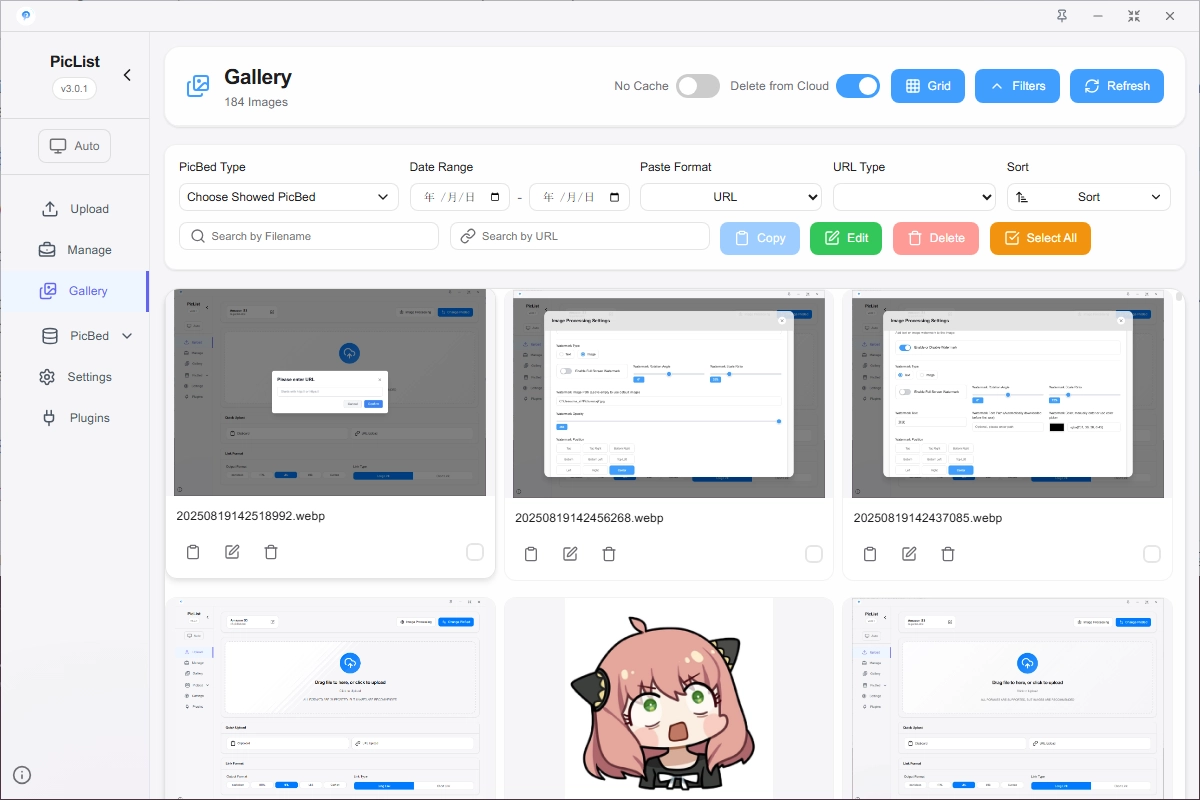Edit 20250819142456268.webp using pencil icon
Screen dimensions: 1200x800
[570, 554]
